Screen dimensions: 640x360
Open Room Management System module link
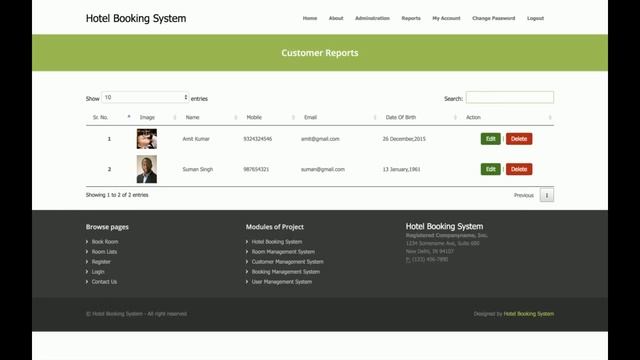click(x=283, y=252)
